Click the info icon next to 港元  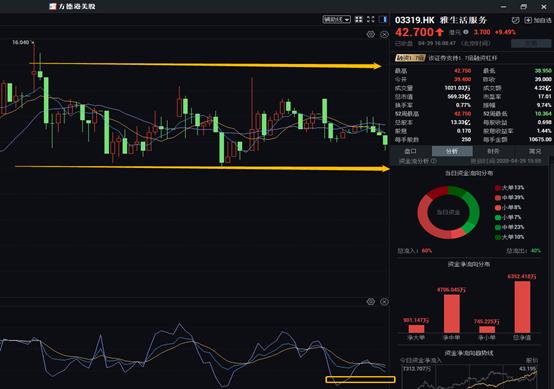[x=466, y=32]
